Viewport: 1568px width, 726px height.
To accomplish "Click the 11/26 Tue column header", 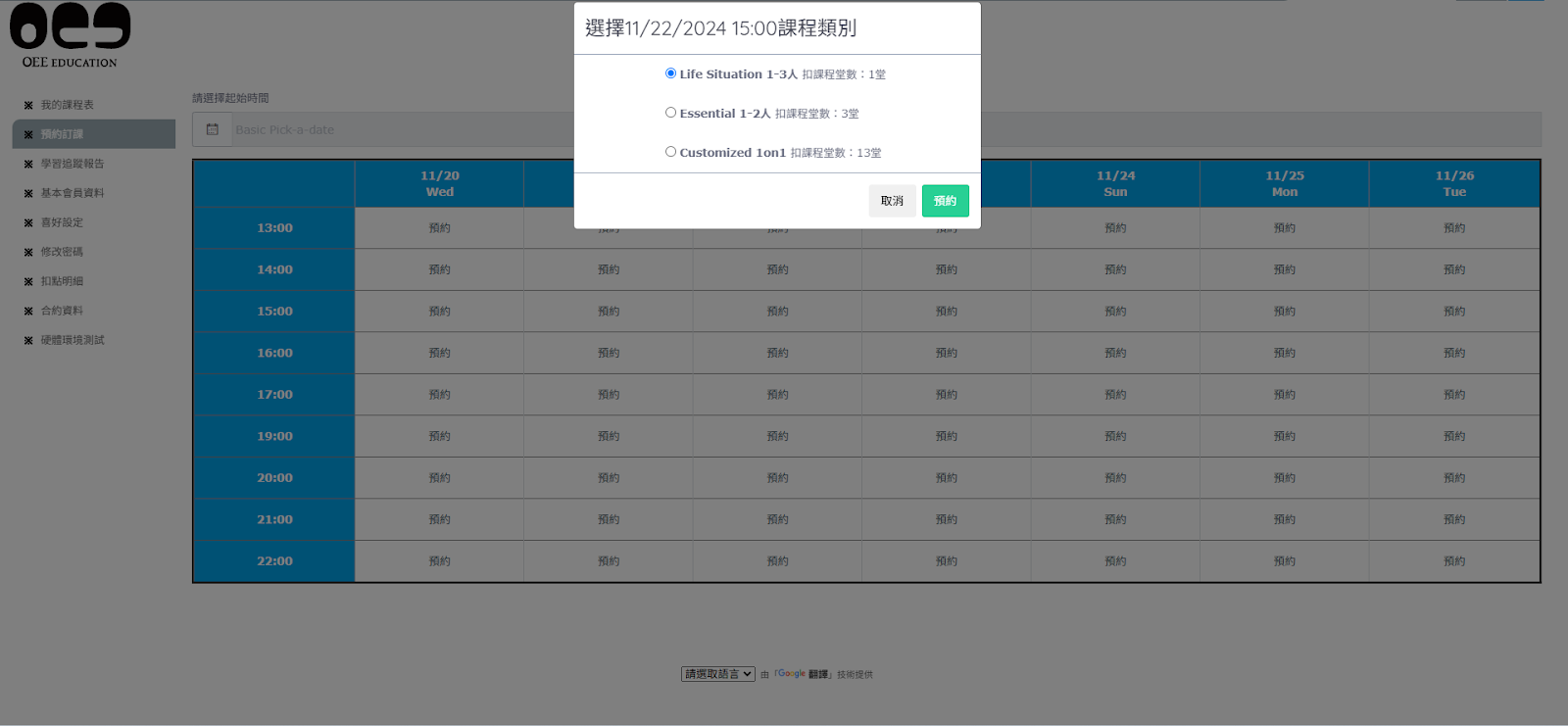I will coord(1454,183).
